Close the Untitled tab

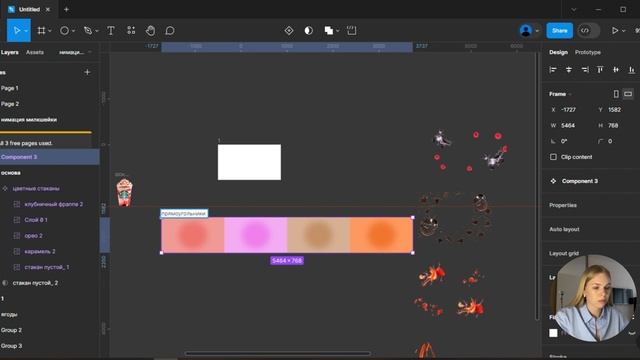coord(48,9)
